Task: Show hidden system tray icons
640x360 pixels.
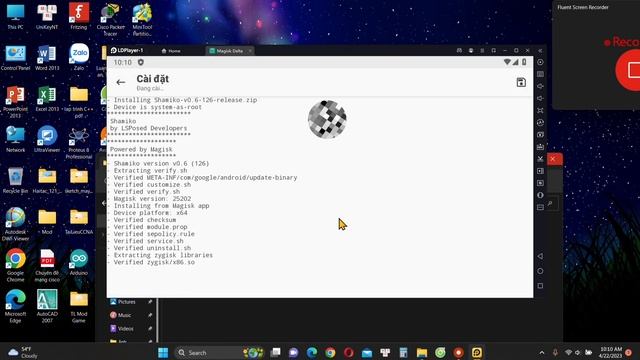Action: (542, 353)
